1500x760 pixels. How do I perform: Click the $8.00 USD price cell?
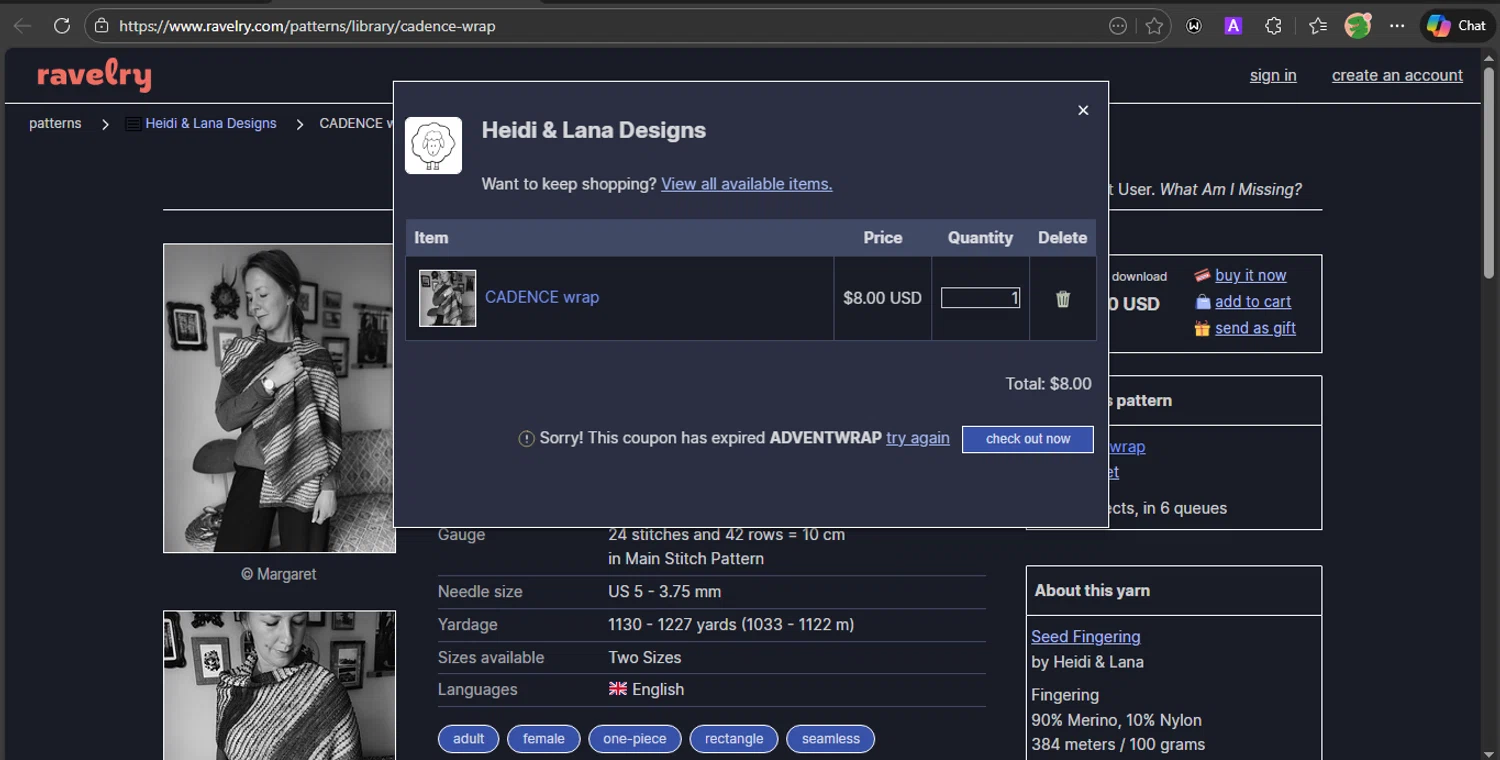pos(882,298)
